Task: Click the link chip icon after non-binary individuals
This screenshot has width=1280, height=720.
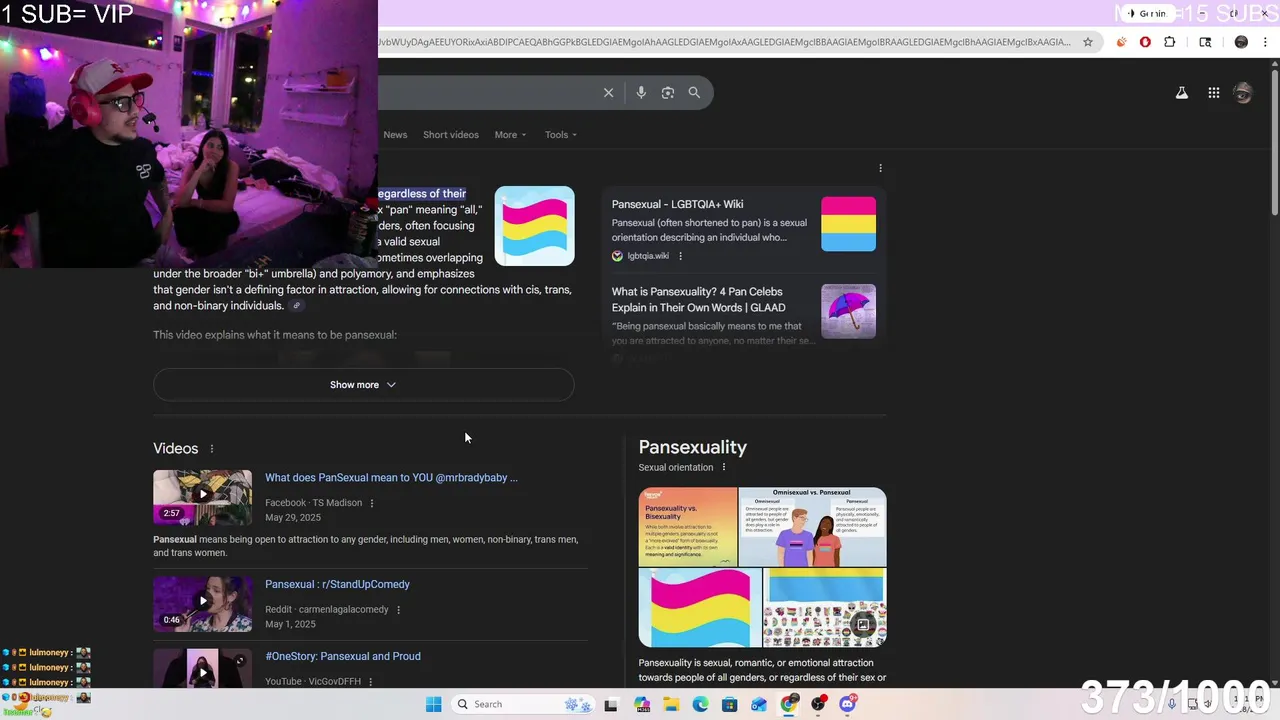Action: (x=296, y=306)
